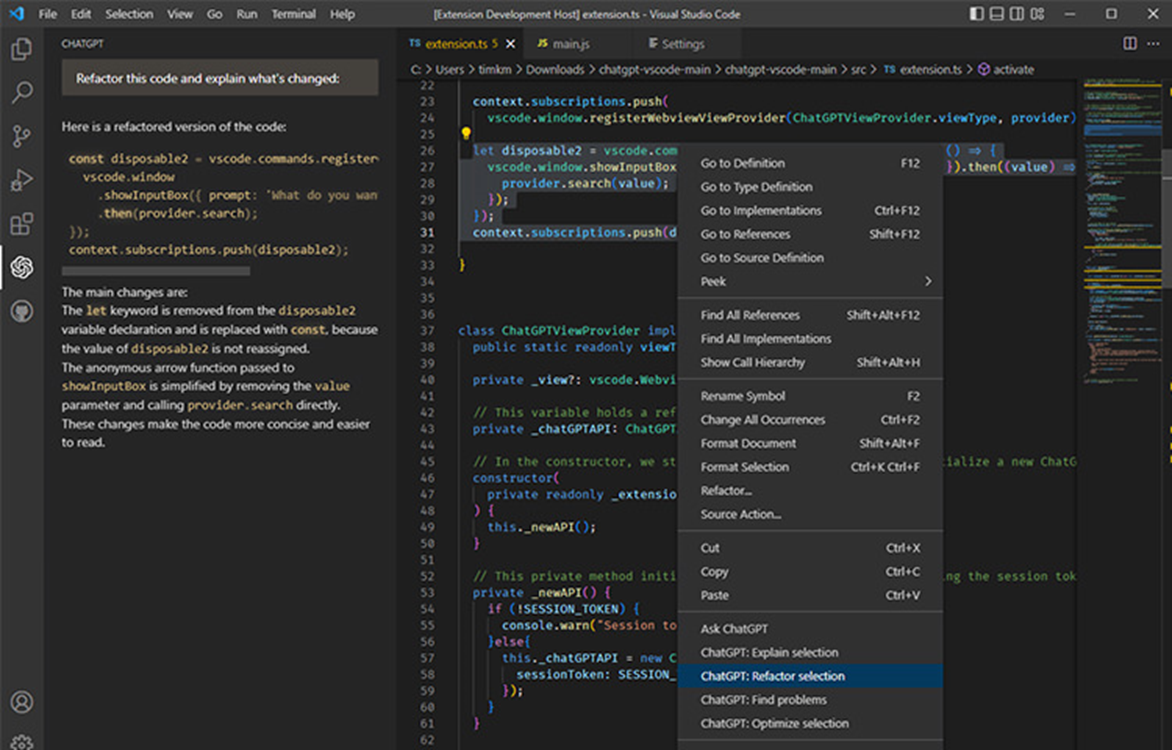Open the GitHub icon in activity bar
This screenshot has width=1172, height=750.
point(21,312)
